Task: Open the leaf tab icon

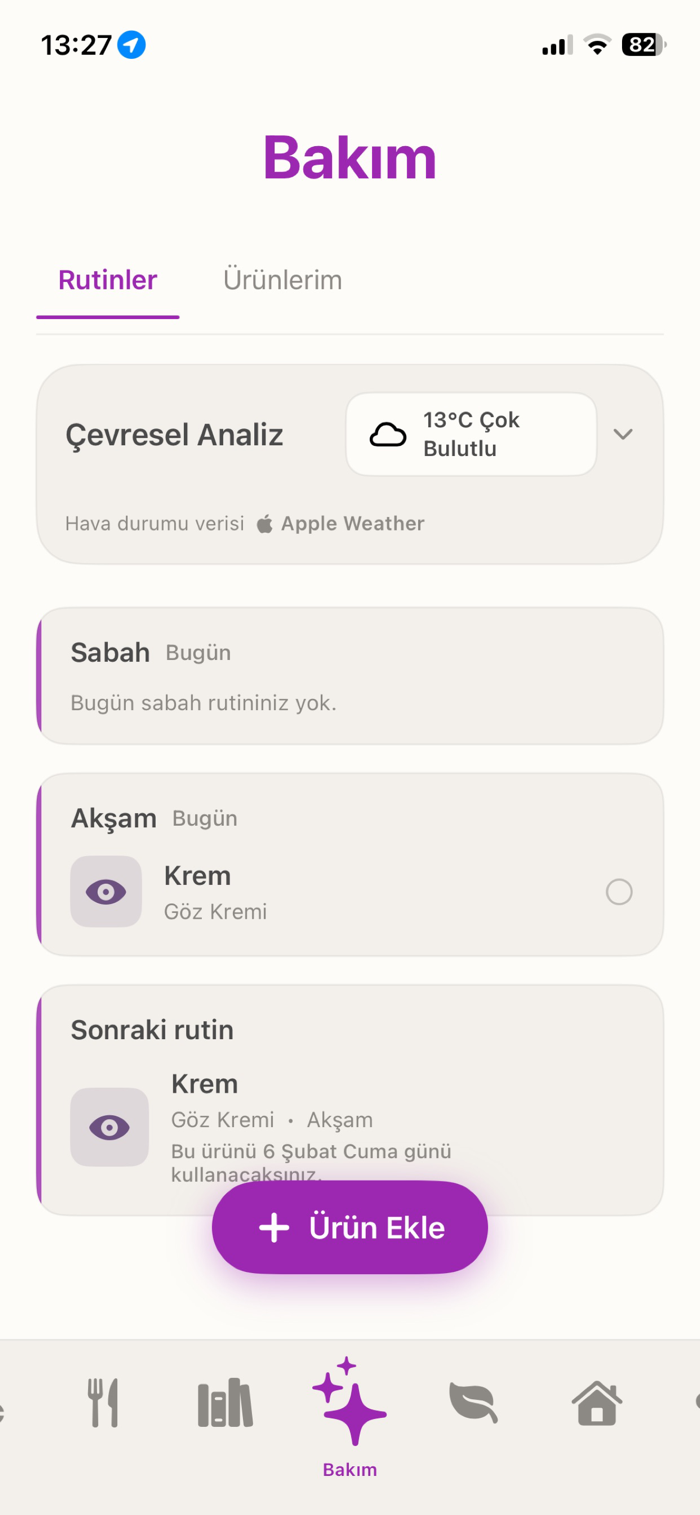Action: click(x=473, y=1402)
